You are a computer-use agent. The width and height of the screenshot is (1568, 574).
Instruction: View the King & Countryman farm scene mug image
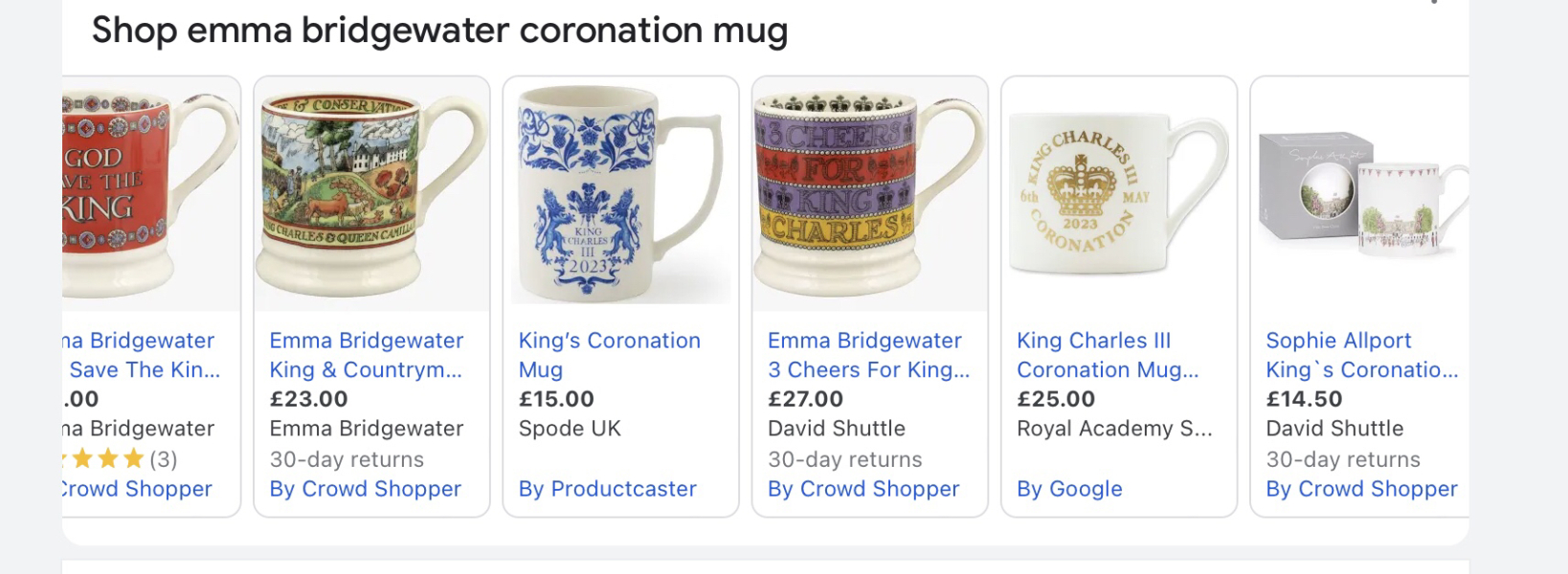tap(370, 191)
